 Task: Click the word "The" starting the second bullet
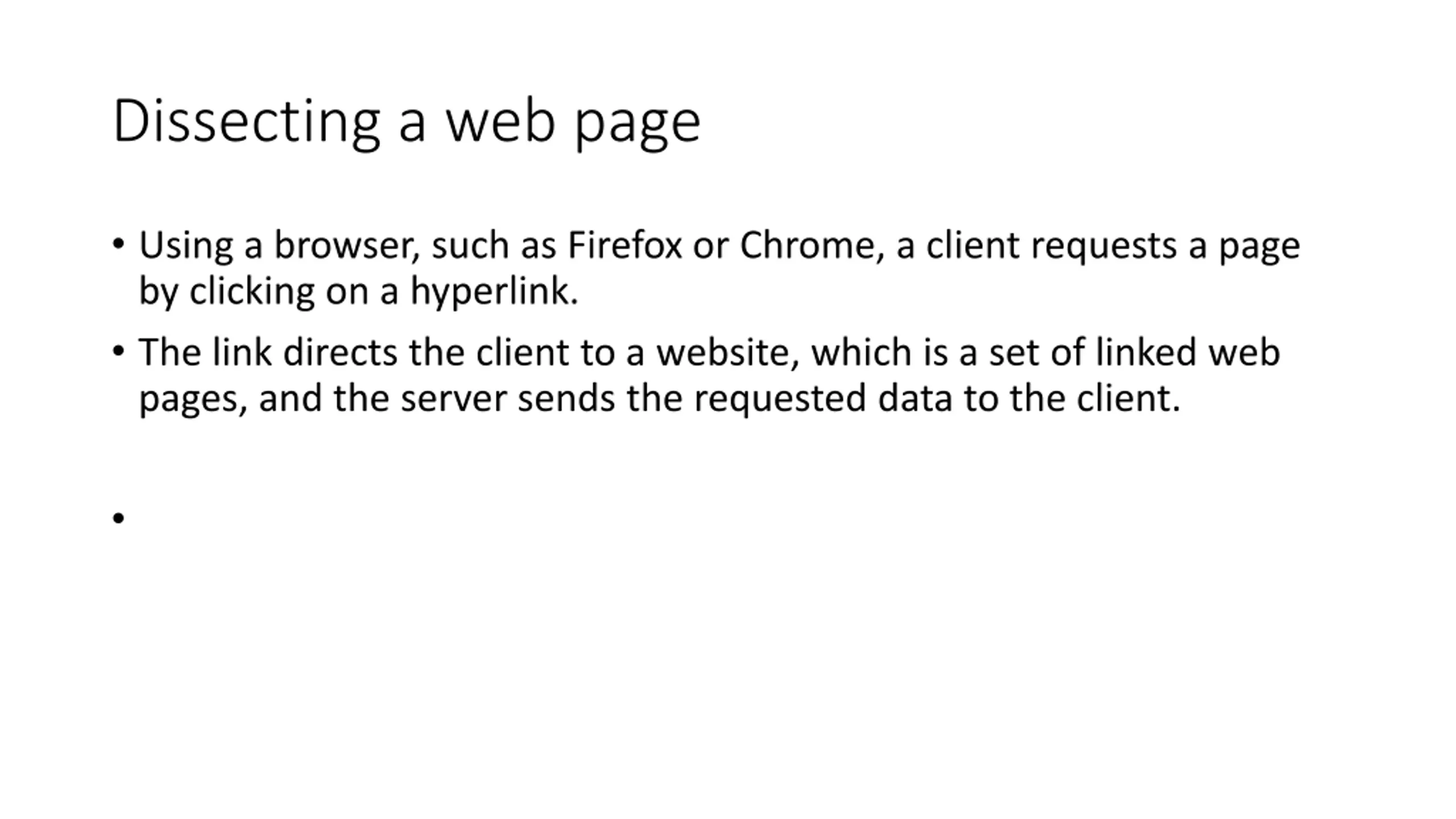coord(169,353)
